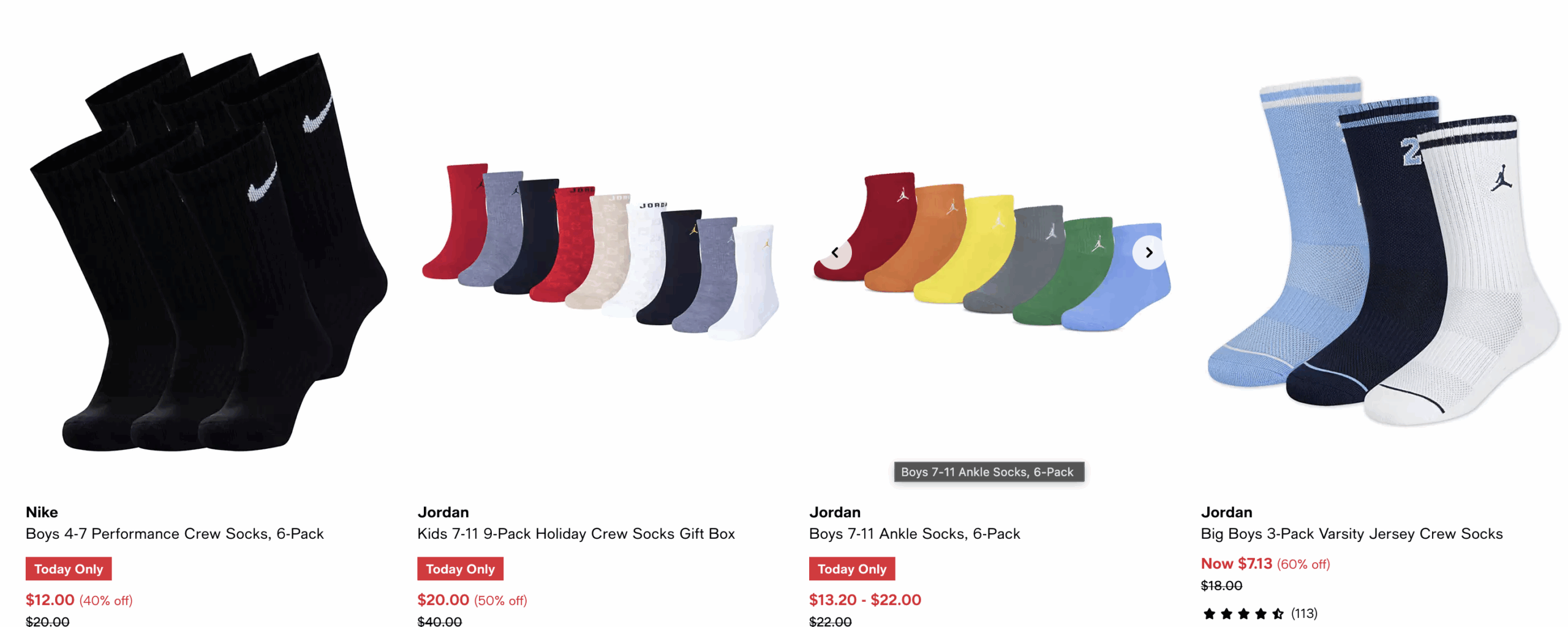
Task: Click the colorful ankle socks product image
Action: (992, 252)
